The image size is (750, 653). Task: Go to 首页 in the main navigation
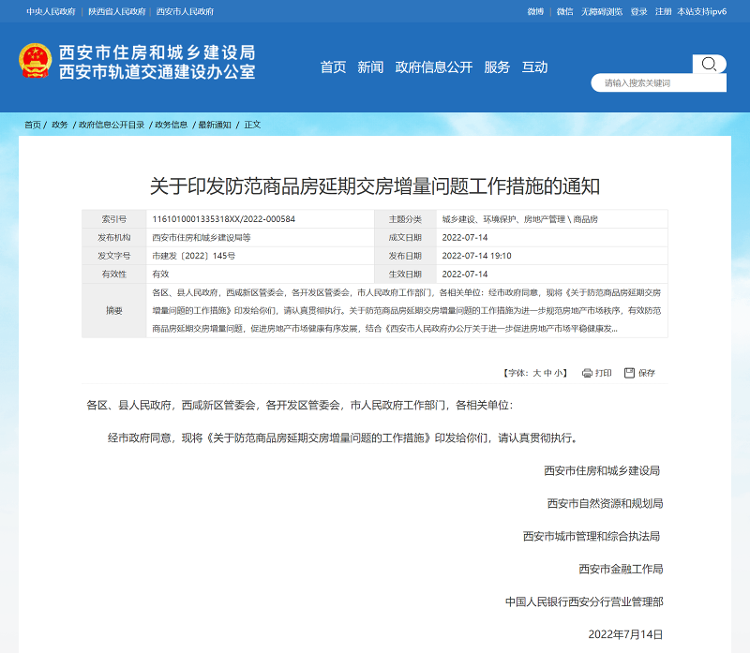(x=333, y=67)
